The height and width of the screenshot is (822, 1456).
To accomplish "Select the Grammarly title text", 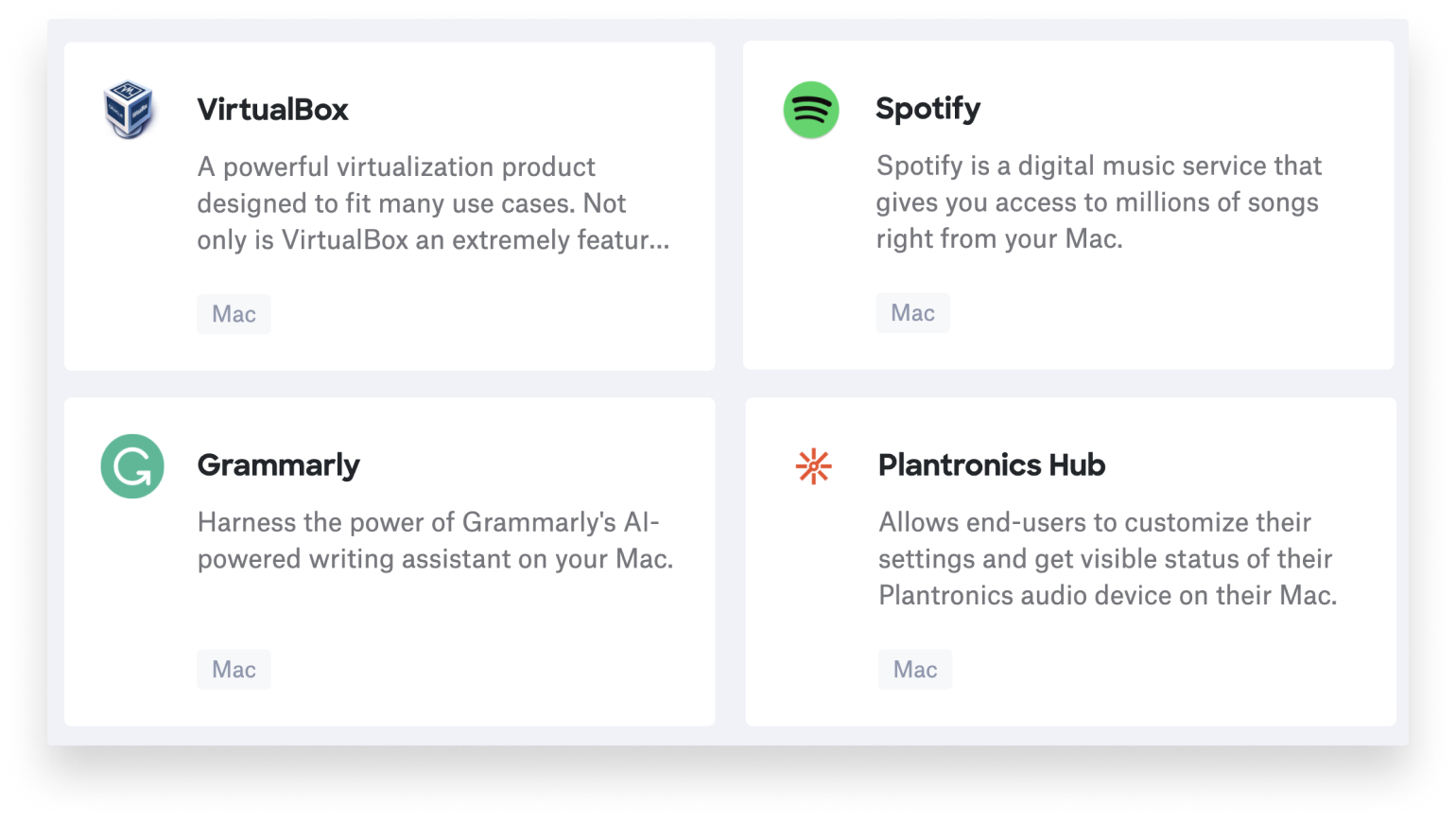I will click(x=279, y=464).
